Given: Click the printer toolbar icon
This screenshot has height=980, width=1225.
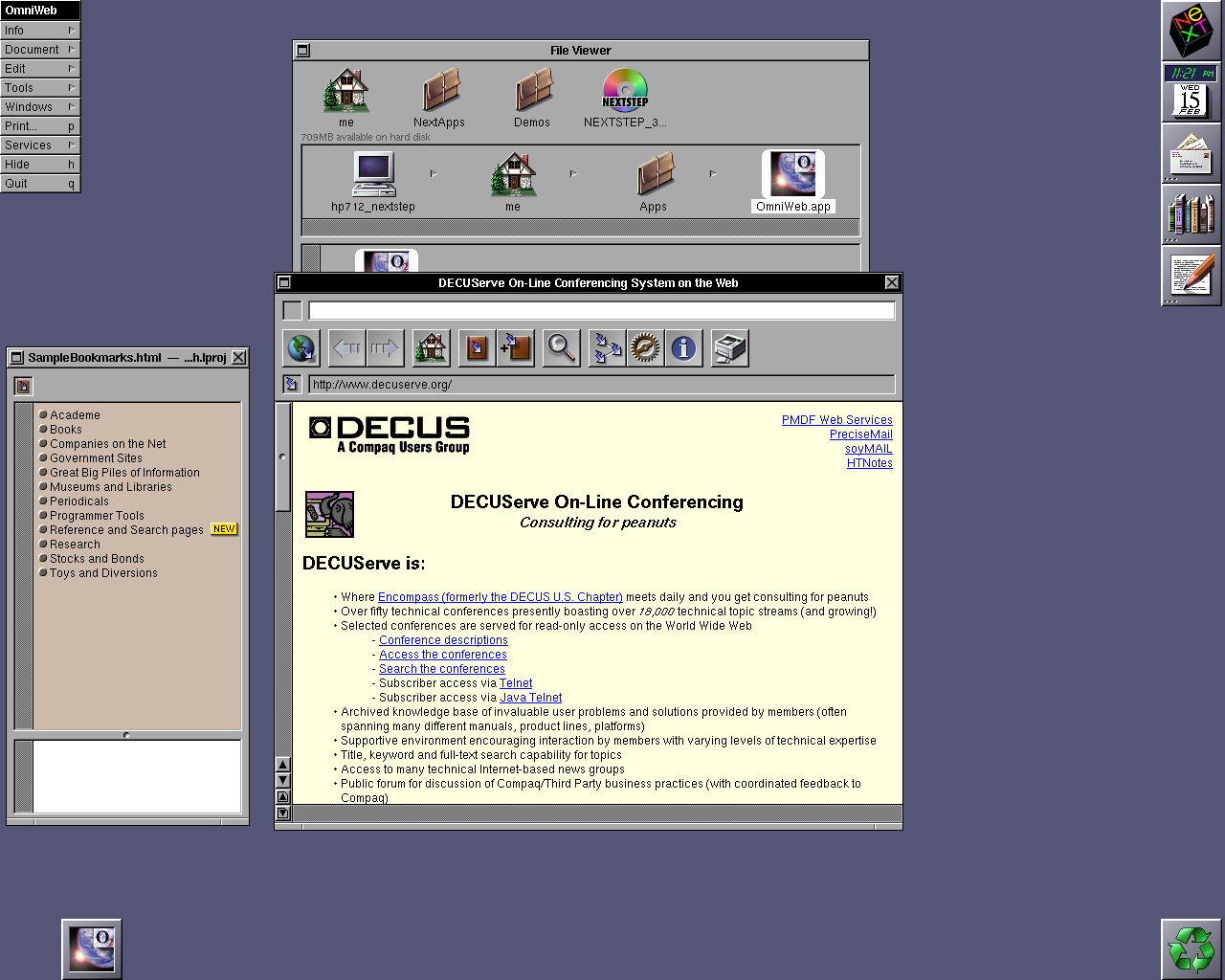Looking at the screenshot, I should [x=730, y=348].
